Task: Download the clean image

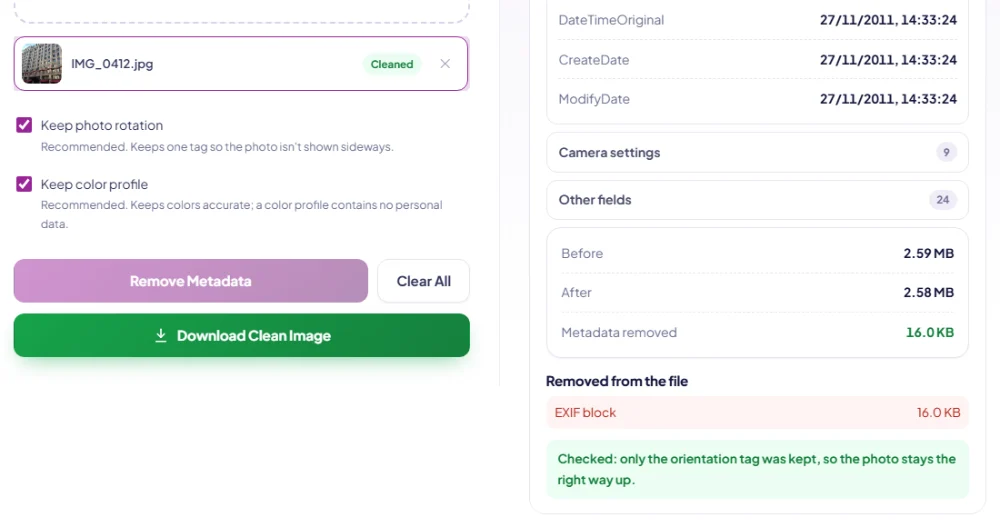Action: (x=242, y=336)
